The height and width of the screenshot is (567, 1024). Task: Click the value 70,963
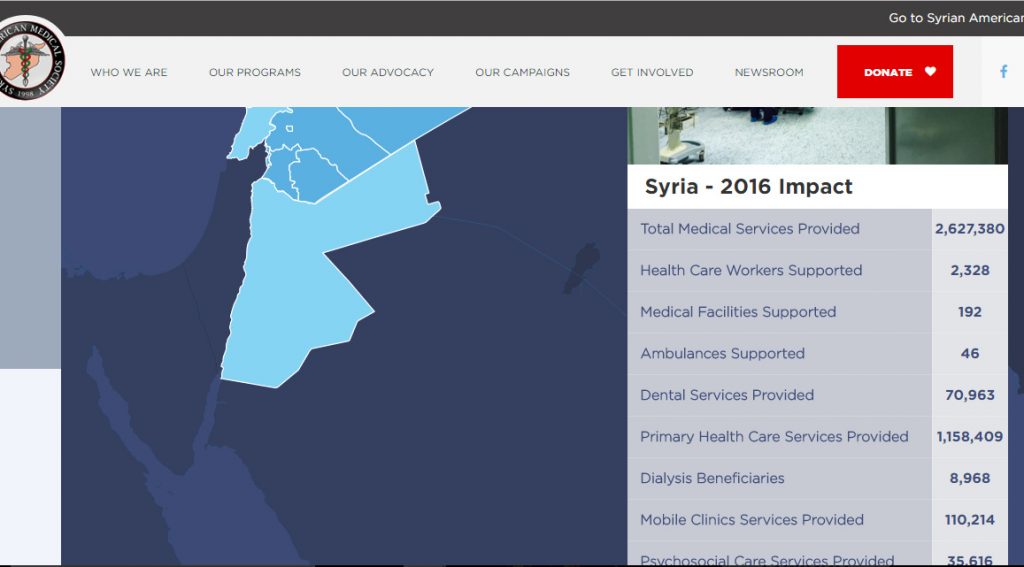pyautogui.click(x=970, y=395)
